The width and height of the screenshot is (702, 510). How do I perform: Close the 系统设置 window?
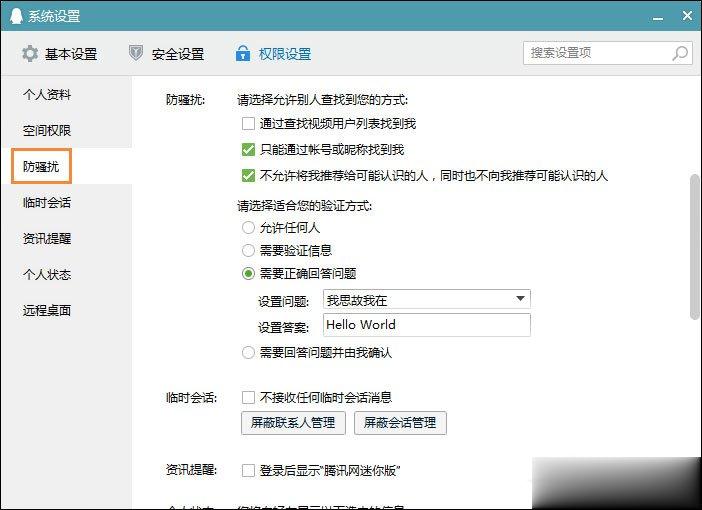687,16
